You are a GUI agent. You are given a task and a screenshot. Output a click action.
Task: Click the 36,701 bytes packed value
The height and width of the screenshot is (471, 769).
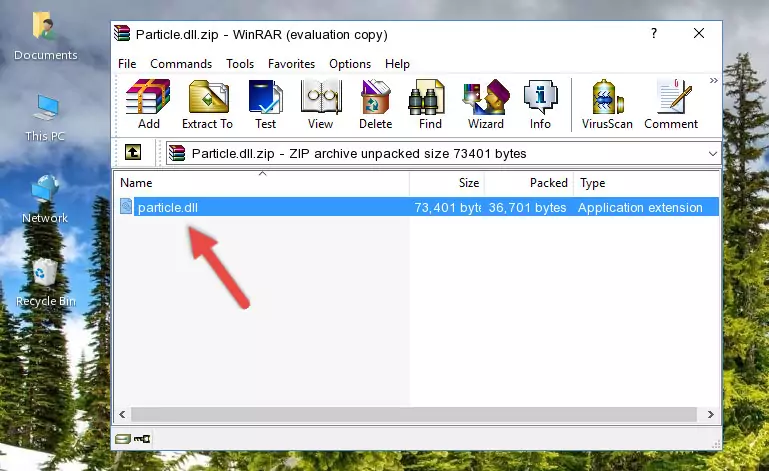tap(527, 208)
